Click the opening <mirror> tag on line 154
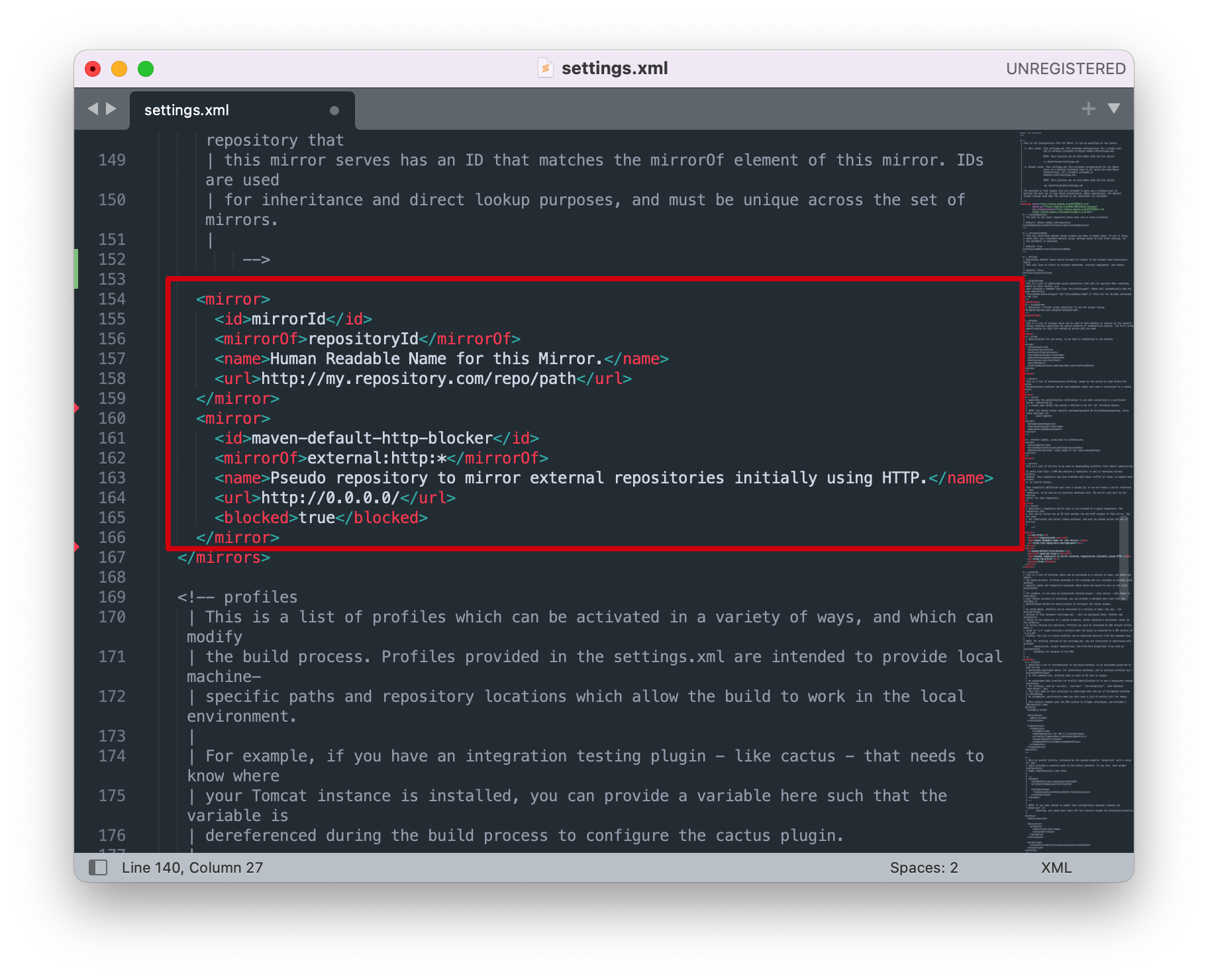The width and height of the screenshot is (1208, 980). coord(233,299)
